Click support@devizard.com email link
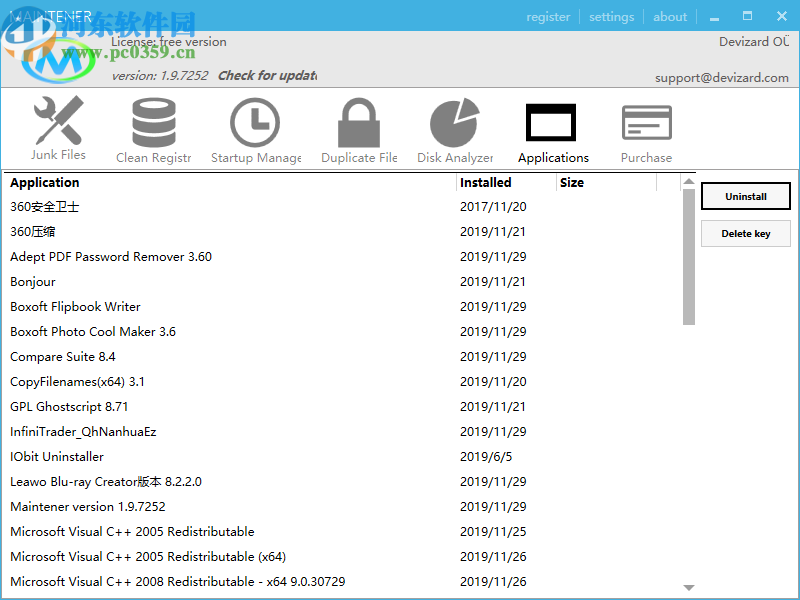This screenshot has height=600, width=800. pos(721,78)
